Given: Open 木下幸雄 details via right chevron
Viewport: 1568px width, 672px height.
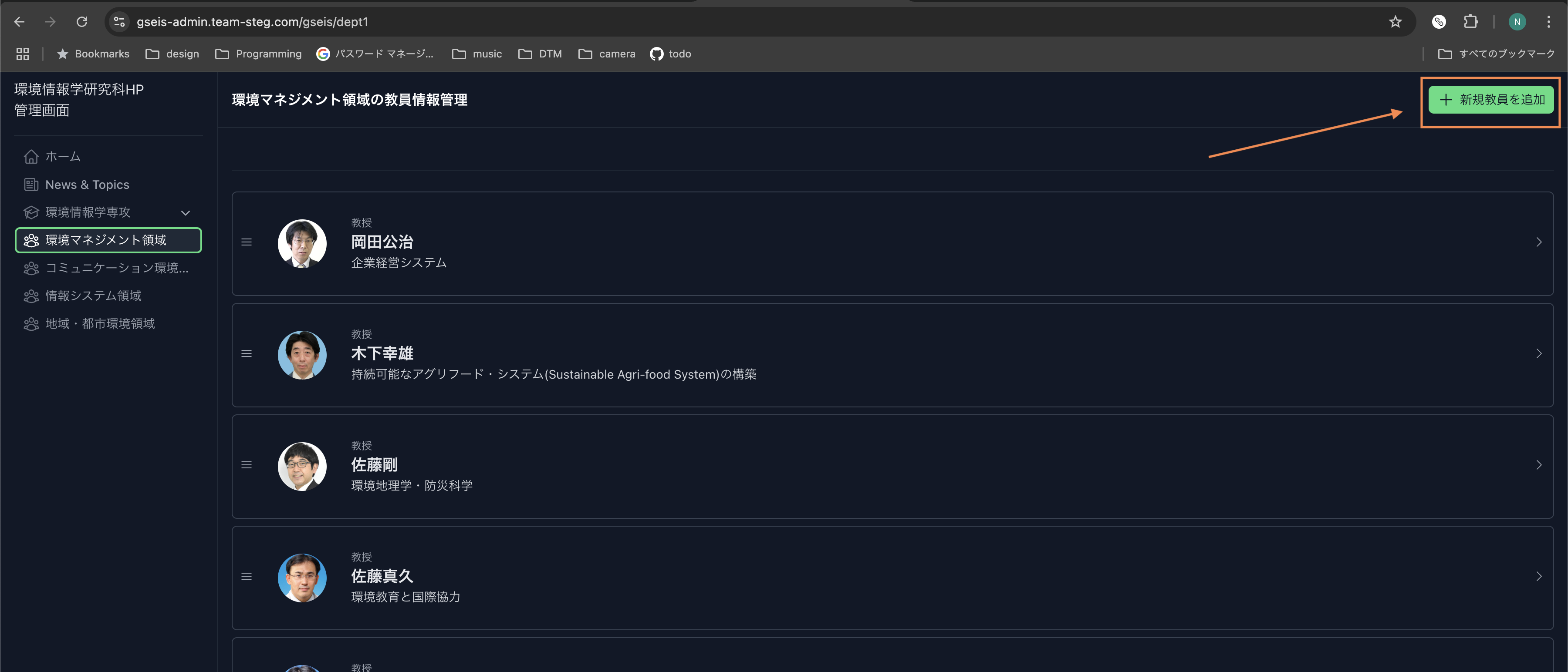Looking at the screenshot, I should tap(1538, 353).
